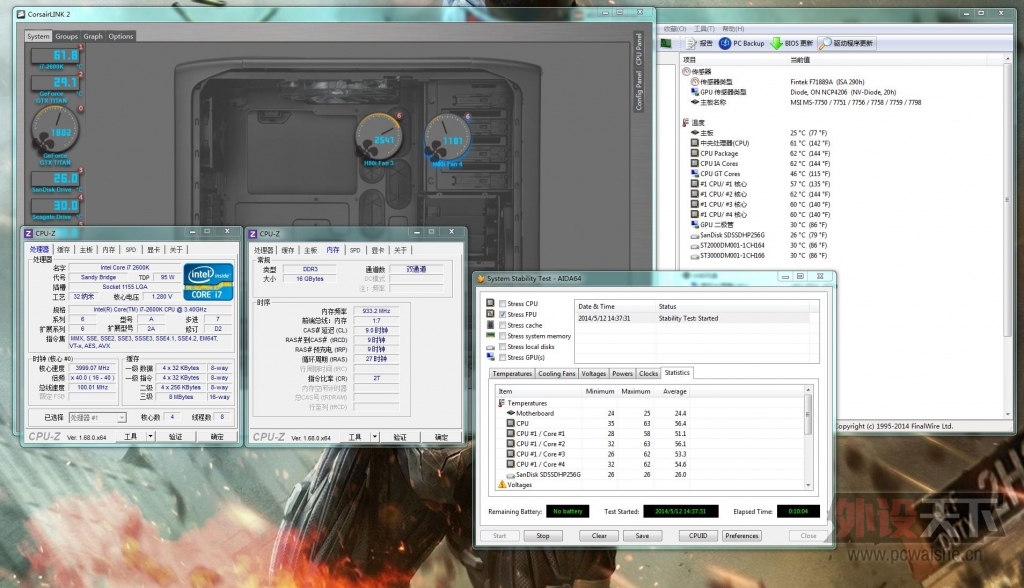Enable the Stress local disks checkbox
The width and height of the screenshot is (1024, 588).
click(503, 347)
